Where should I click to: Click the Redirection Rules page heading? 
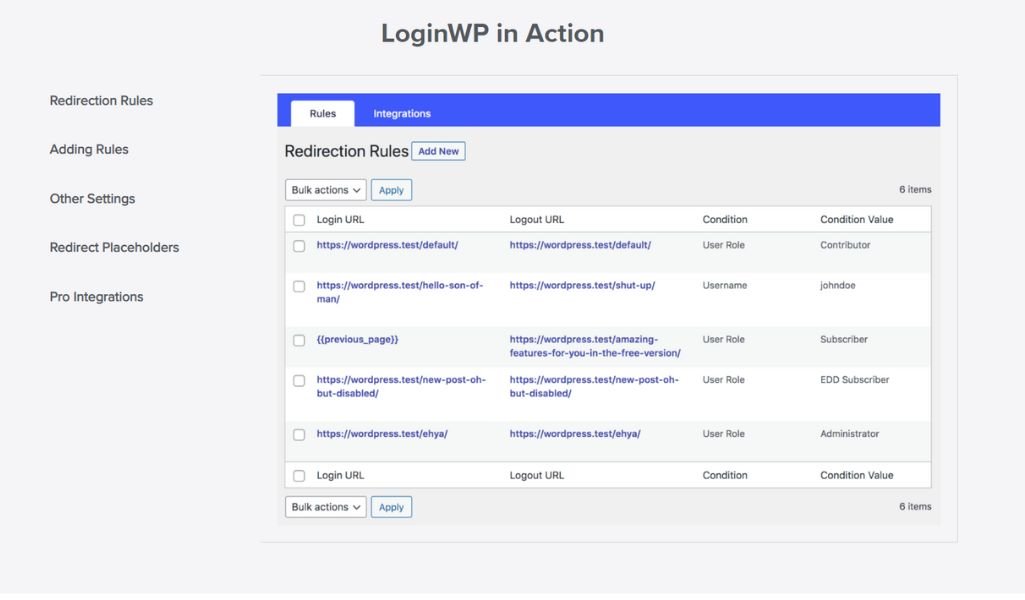click(x=346, y=152)
